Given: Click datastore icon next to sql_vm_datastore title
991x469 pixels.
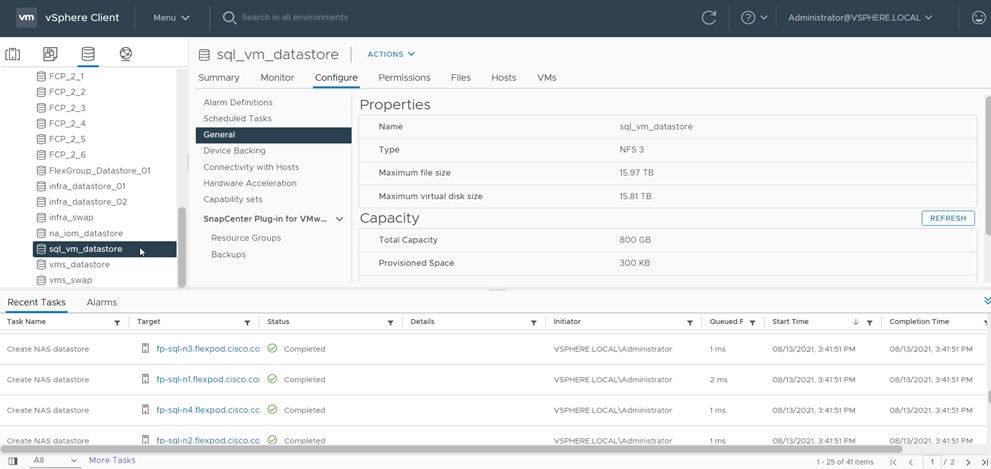Looking at the screenshot, I should tap(204, 54).
